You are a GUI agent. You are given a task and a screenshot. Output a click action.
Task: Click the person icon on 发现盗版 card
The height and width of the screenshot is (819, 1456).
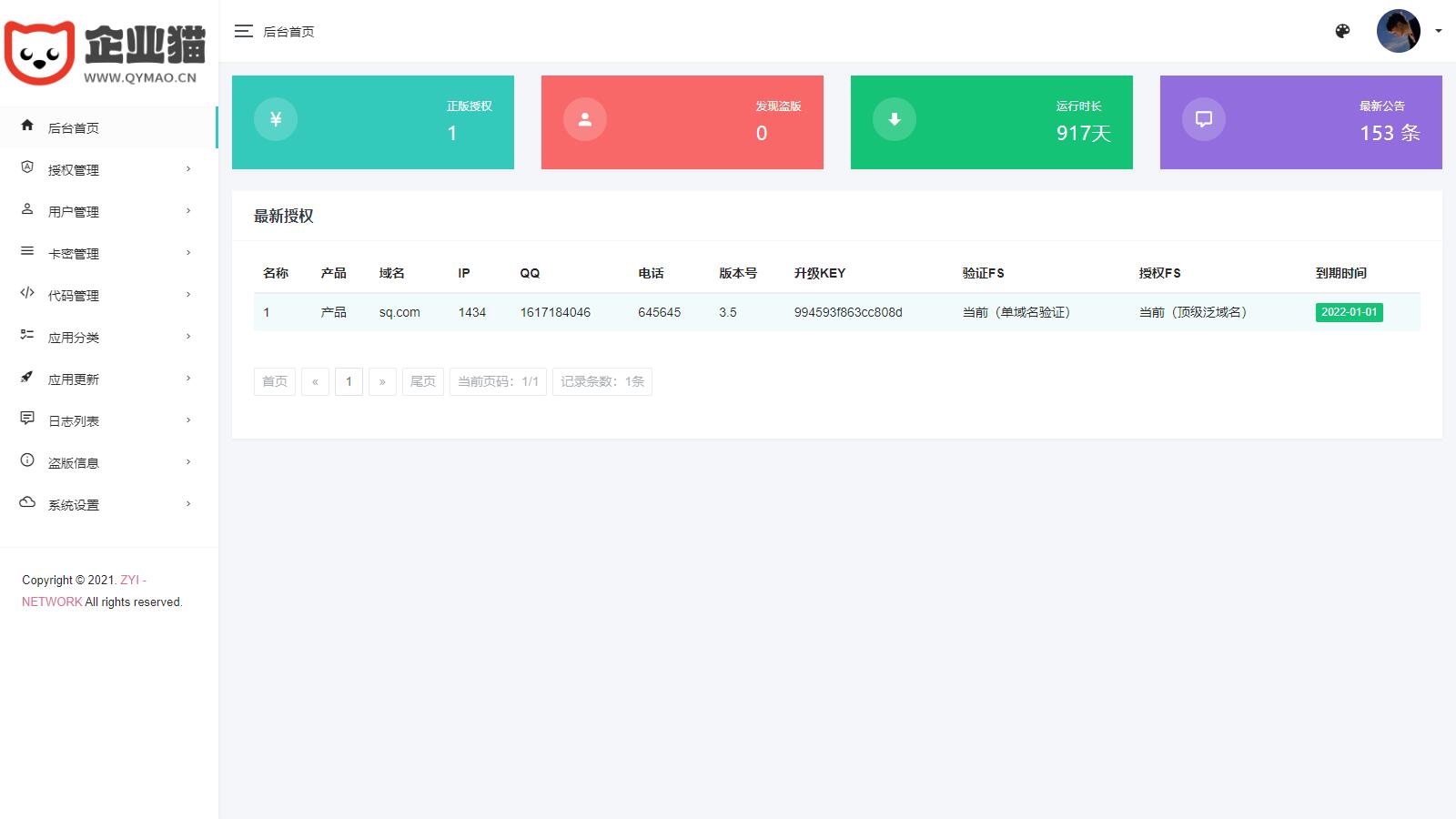tap(585, 119)
